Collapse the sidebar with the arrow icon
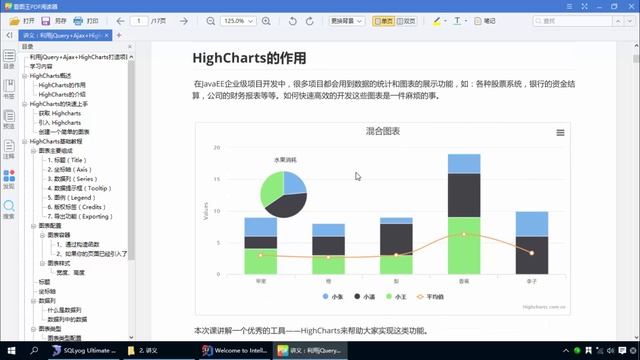Viewport: 640px width, 360px height. 9,36
